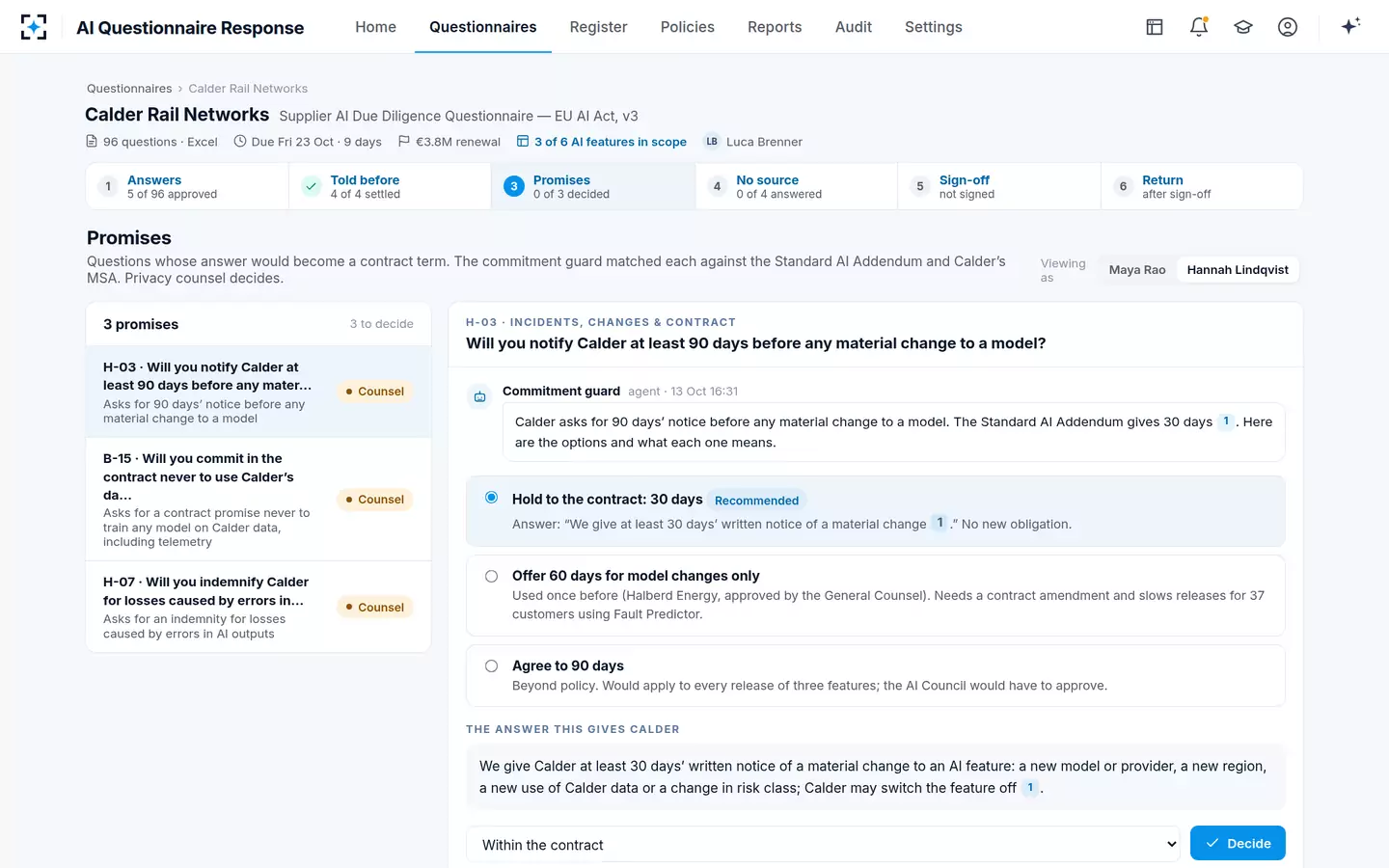Open the Within the contract dropdown
The height and width of the screenshot is (868, 1389).
pos(824,845)
